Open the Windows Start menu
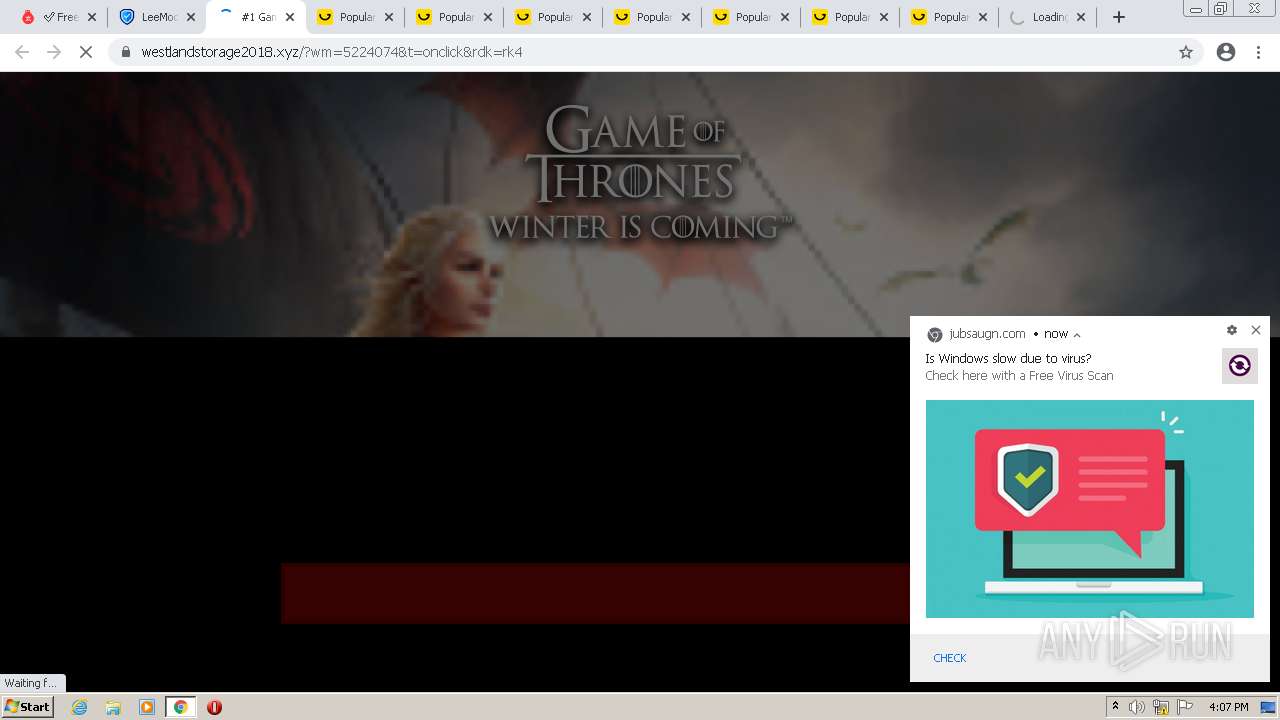 27,707
